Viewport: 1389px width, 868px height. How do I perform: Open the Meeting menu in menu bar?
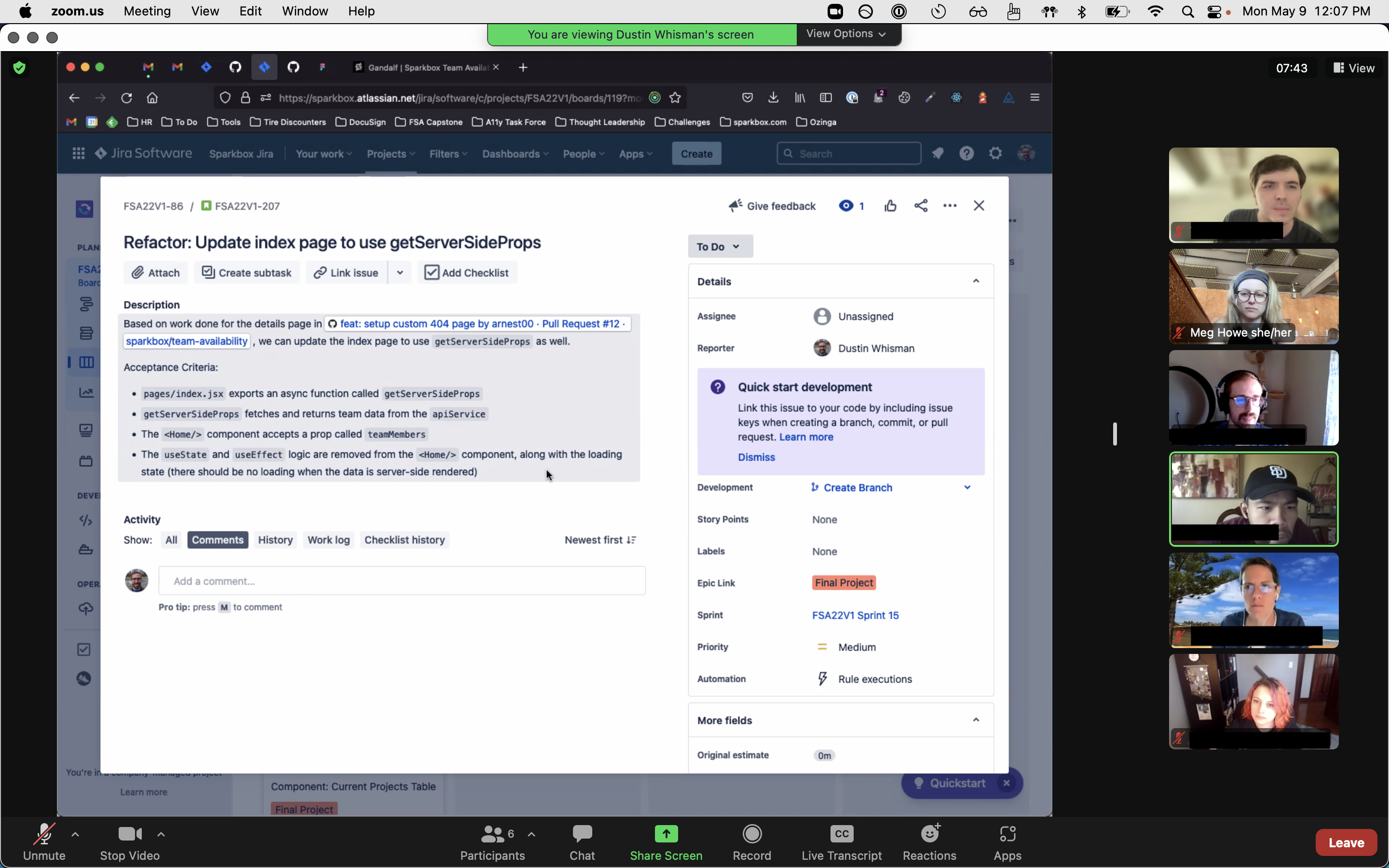(x=147, y=11)
